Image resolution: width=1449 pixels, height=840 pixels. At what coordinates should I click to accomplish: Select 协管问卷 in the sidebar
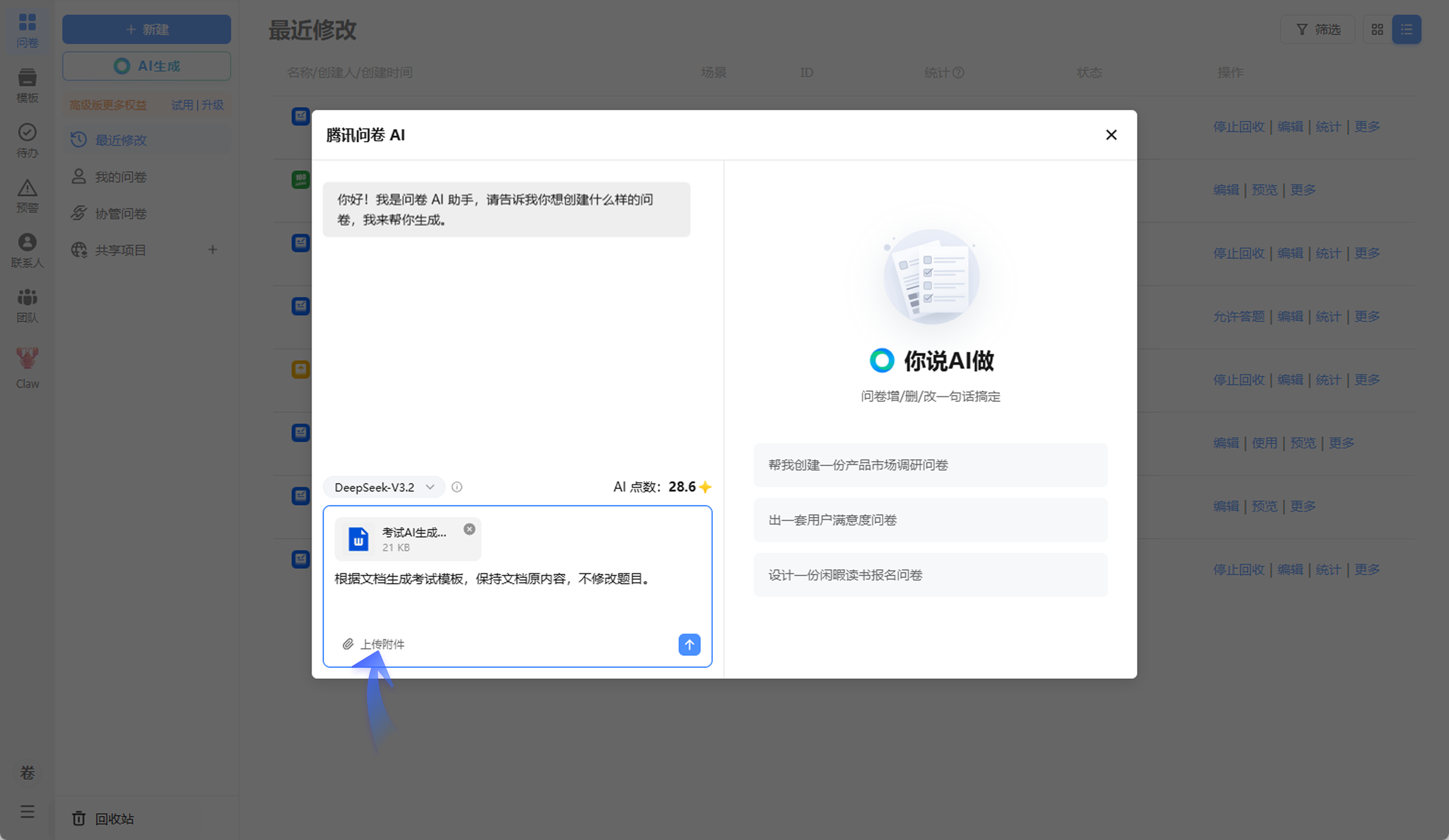(147, 213)
